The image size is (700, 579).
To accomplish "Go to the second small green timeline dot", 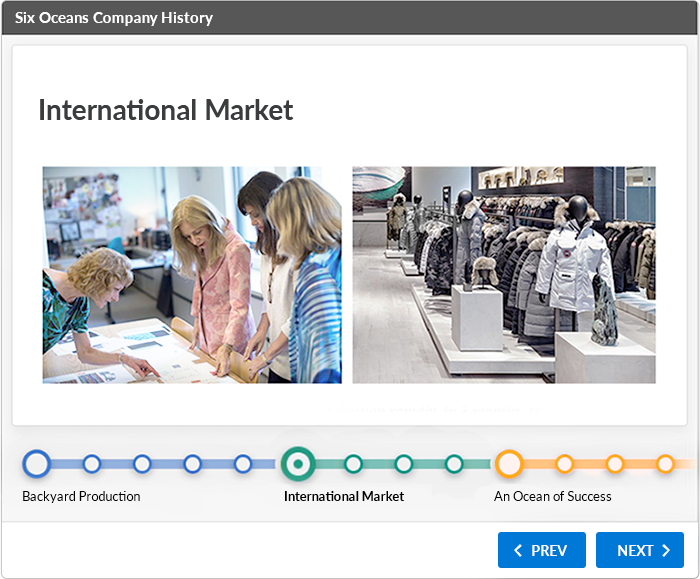I will 404,463.
